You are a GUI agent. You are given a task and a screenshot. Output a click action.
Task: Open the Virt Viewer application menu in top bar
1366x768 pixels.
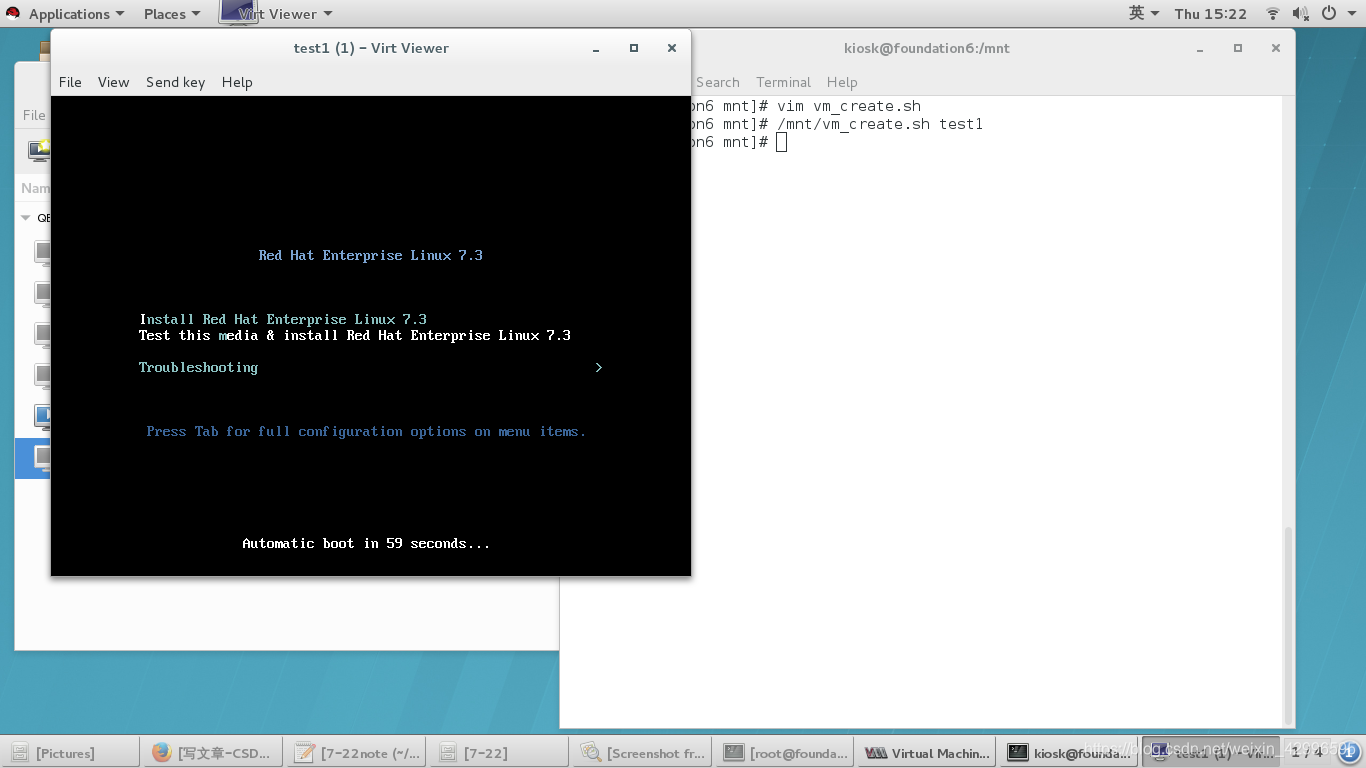276,14
